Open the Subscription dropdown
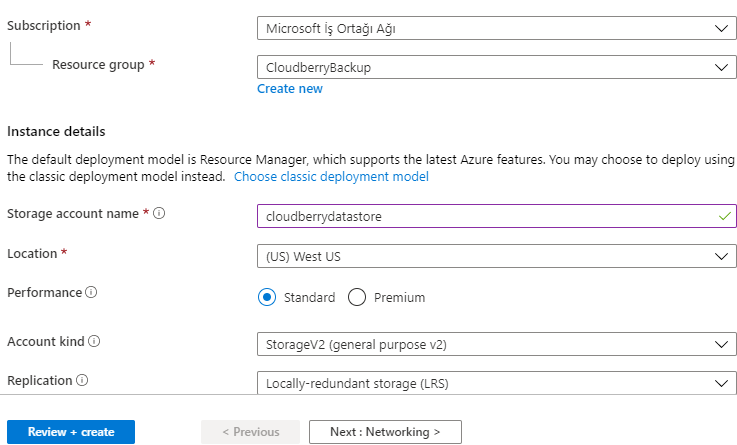737x445 pixels. click(496, 28)
